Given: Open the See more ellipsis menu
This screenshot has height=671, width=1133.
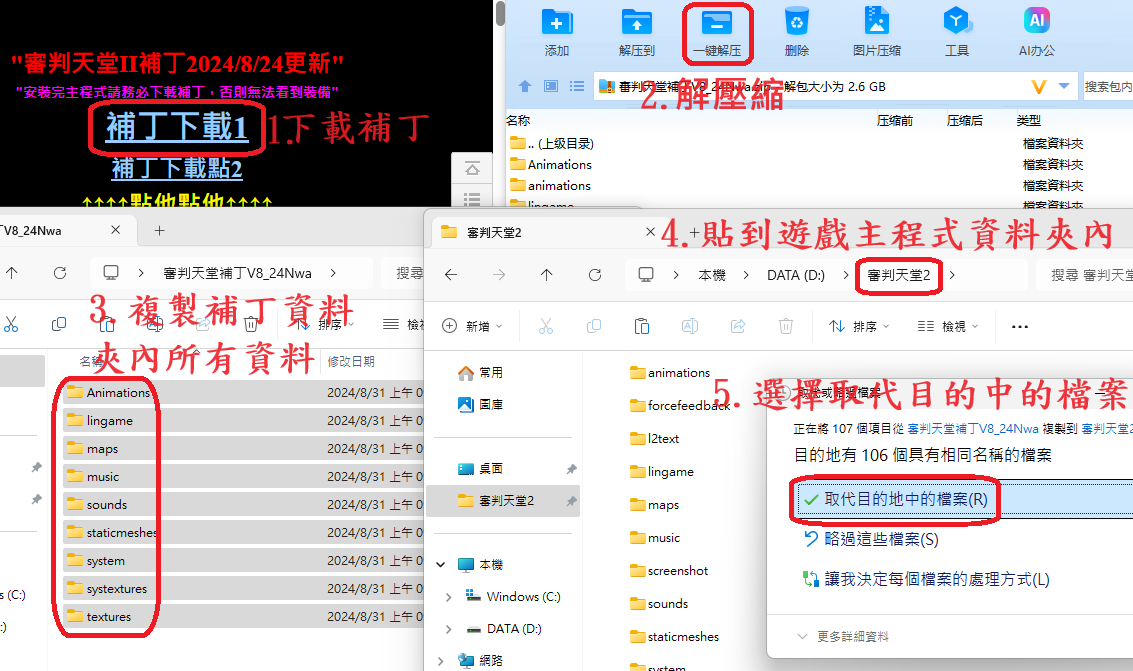Looking at the screenshot, I should click(x=1020, y=326).
